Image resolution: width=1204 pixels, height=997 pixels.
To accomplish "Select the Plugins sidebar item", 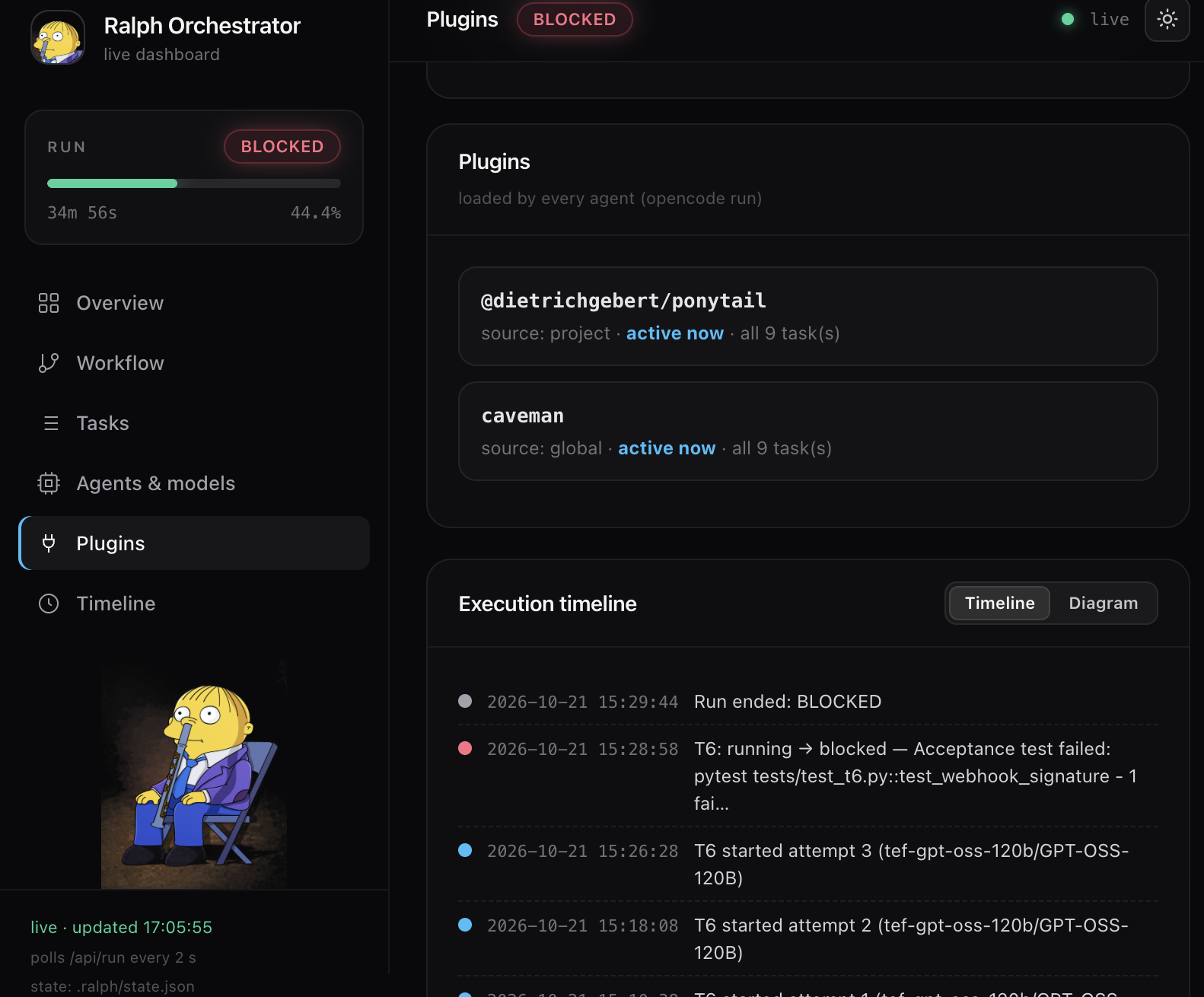I will click(x=194, y=543).
